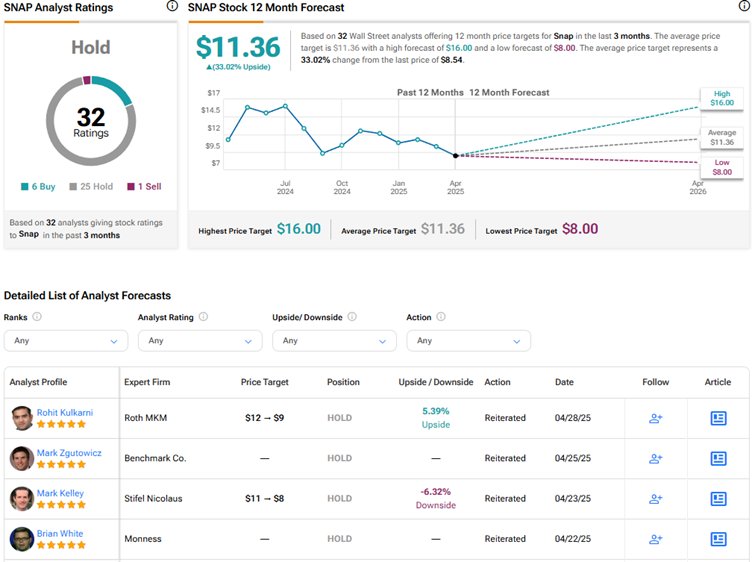Click info icon next to Ranks filter label
The width and height of the screenshot is (752, 562).
pos(37,317)
